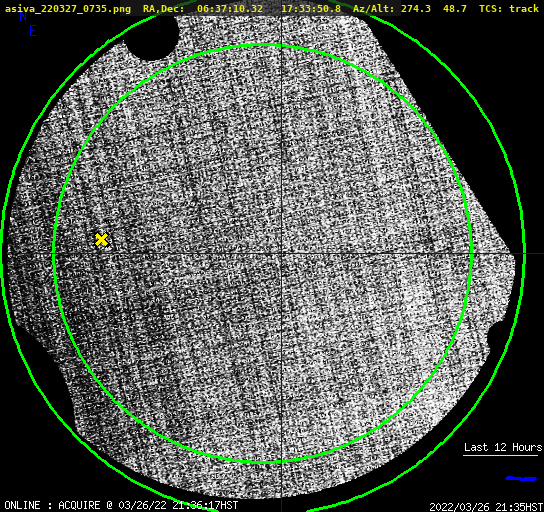The image size is (544, 512).
Task: Click the asiva_220327_0735.png filename label
Action: tap(68, 8)
